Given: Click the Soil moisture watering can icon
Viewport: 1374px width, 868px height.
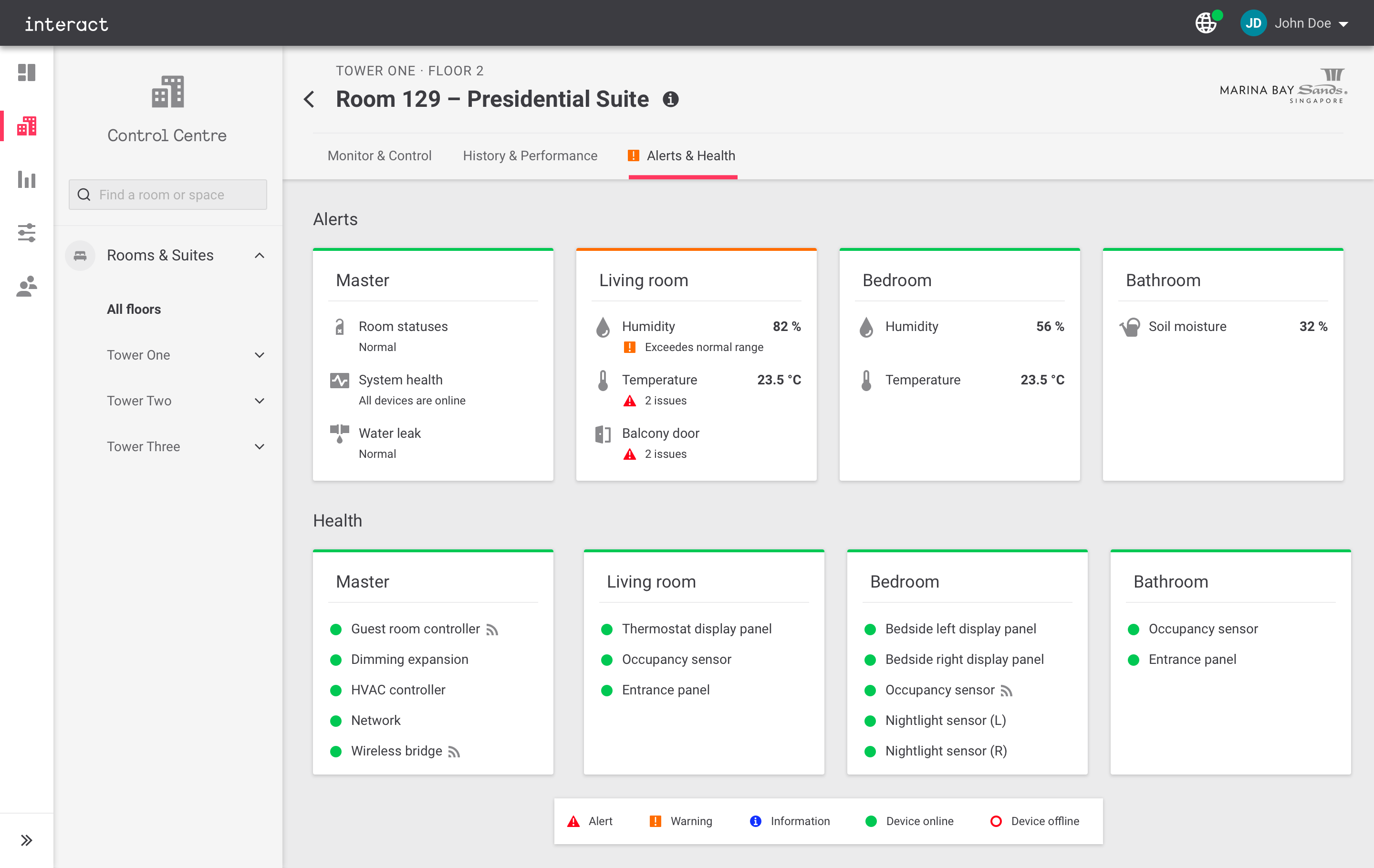Looking at the screenshot, I should [x=1130, y=327].
